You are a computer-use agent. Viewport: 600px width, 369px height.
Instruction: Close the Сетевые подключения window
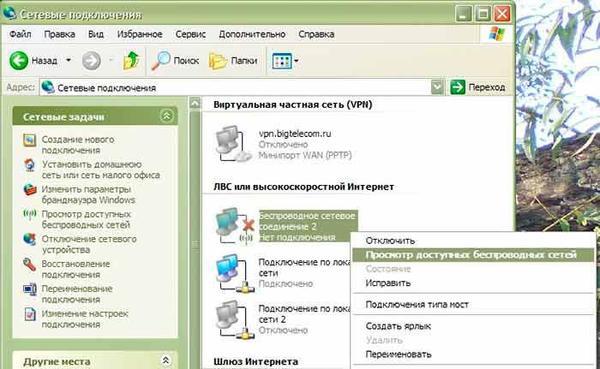pyautogui.click(x=502, y=14)
